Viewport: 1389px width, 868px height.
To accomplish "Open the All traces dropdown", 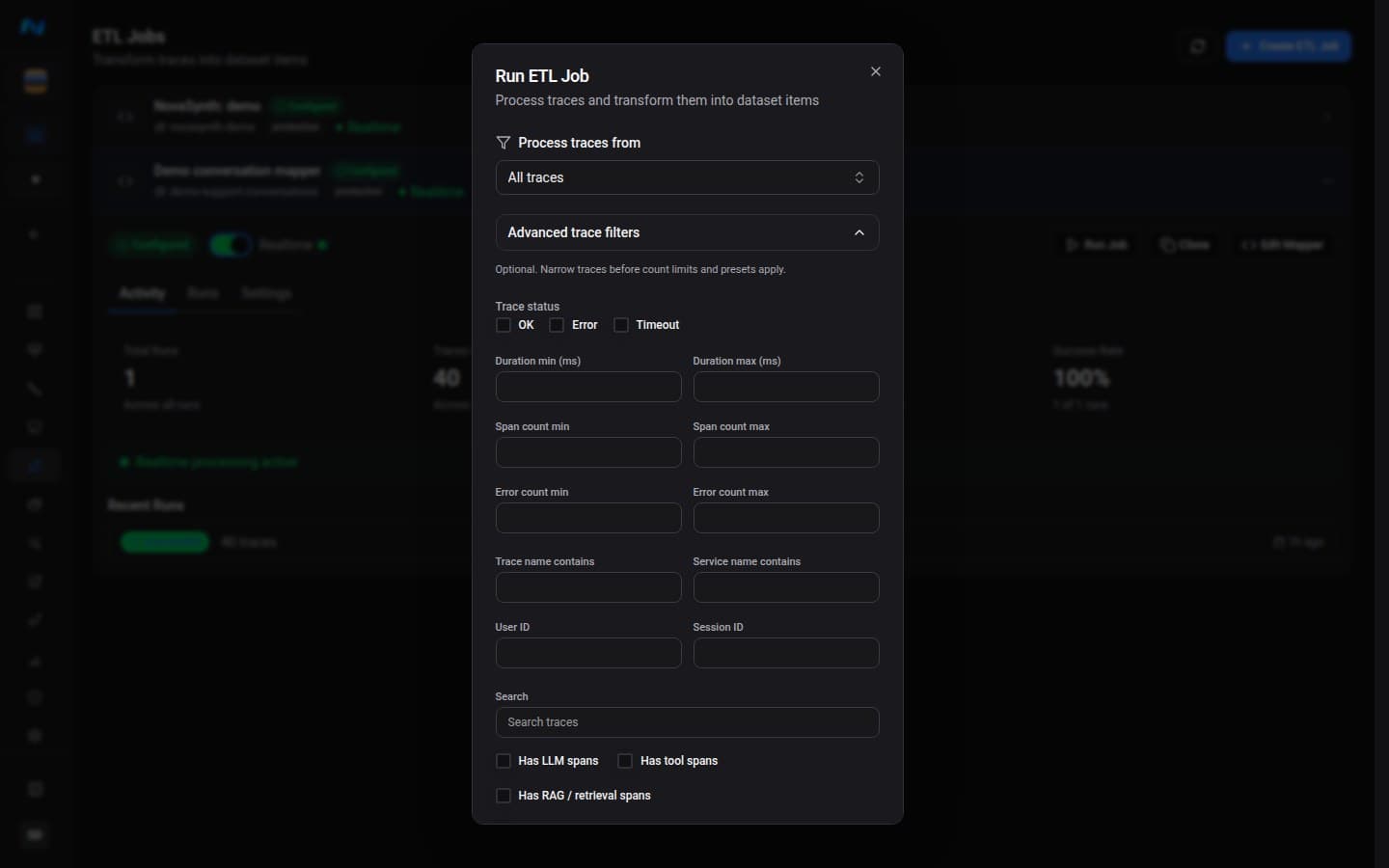I will pos(687,177).
